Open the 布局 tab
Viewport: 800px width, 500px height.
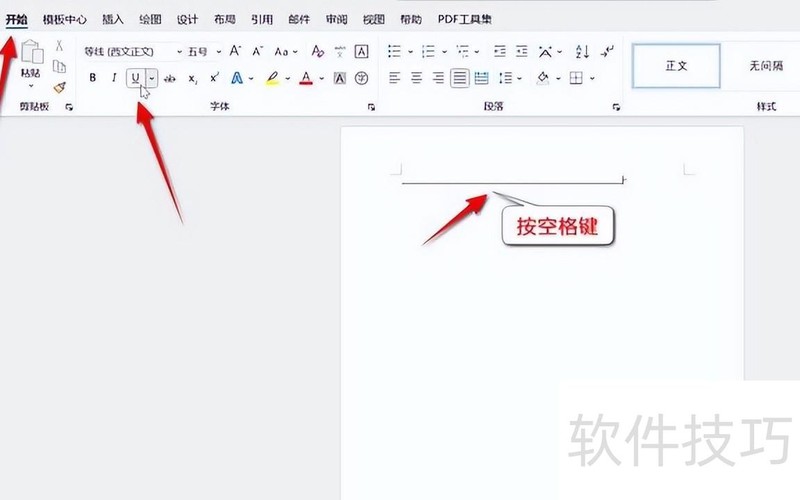pos(224,19)
